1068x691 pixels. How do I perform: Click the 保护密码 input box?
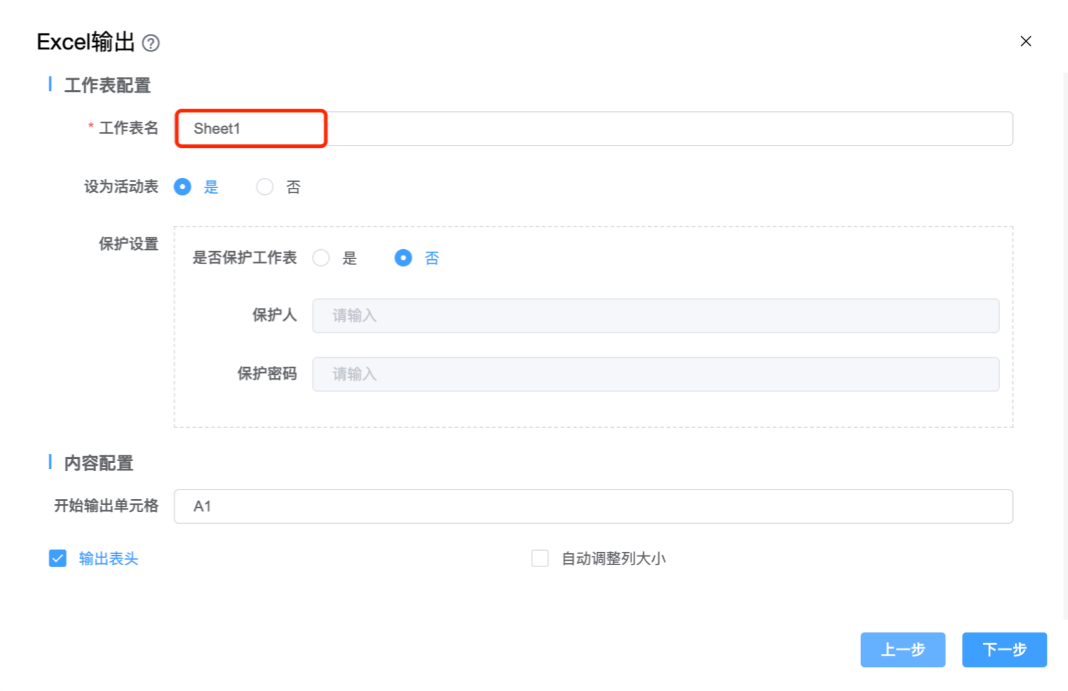(x=655, y=374)
